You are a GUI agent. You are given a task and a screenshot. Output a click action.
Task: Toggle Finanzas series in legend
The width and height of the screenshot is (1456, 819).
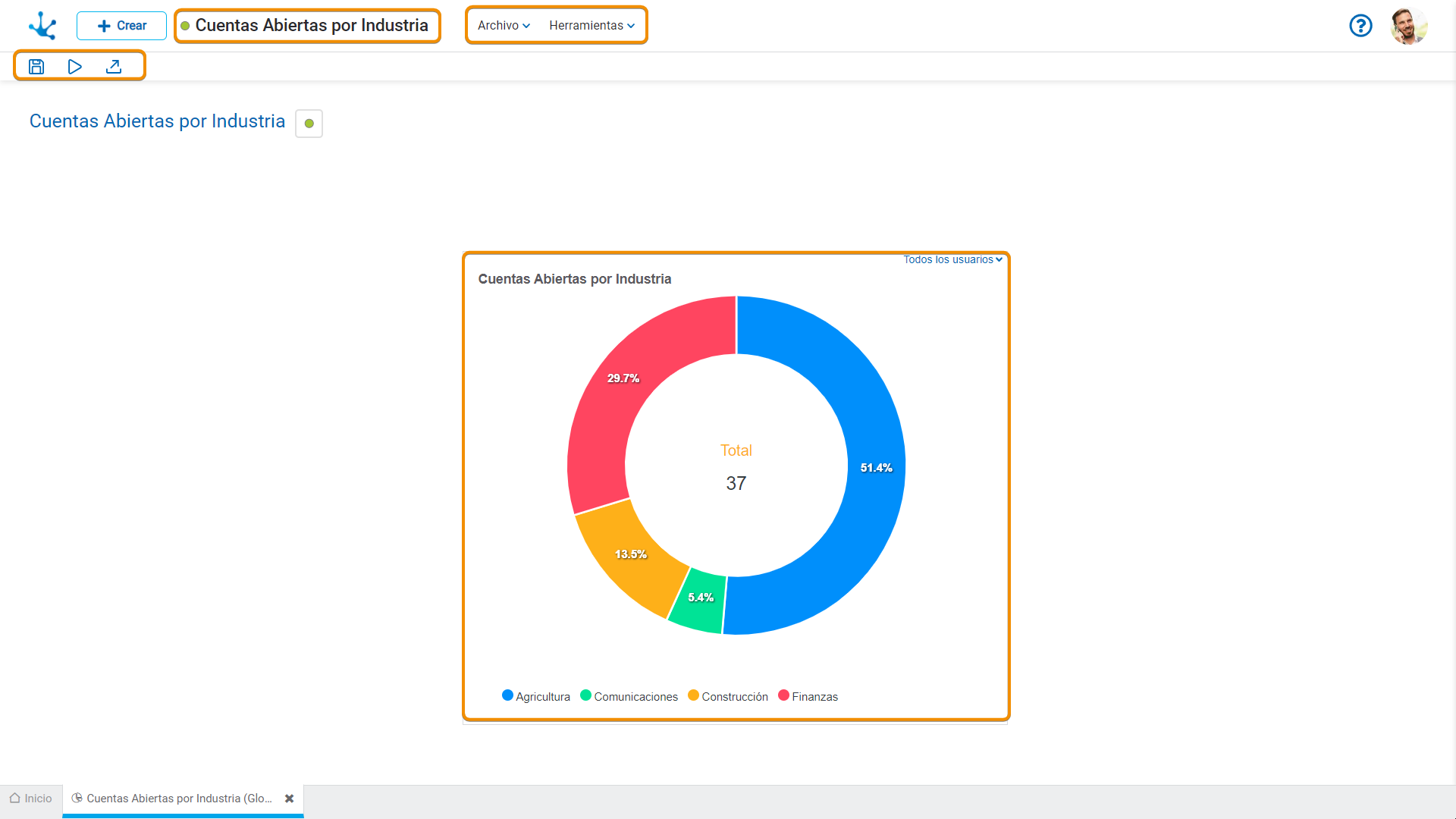point(808,696)
